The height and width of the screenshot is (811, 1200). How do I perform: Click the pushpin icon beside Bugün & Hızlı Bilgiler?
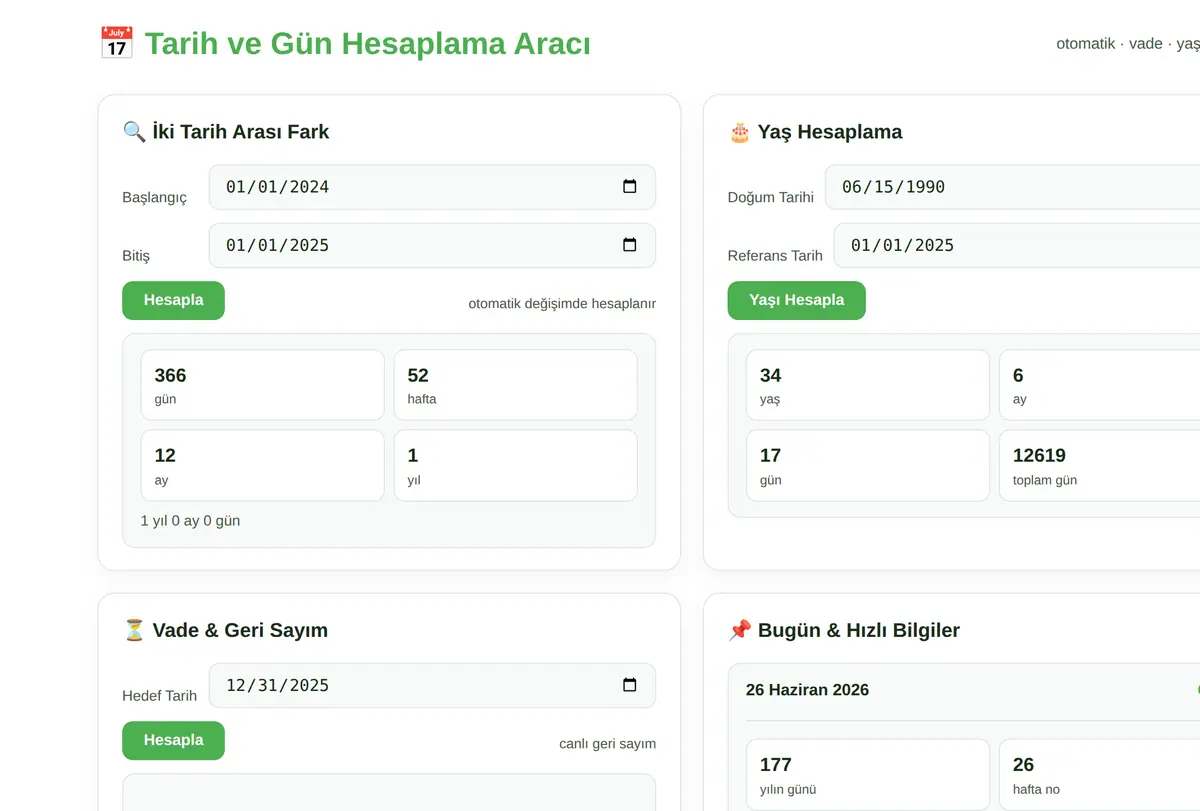(x=740, y=630)
